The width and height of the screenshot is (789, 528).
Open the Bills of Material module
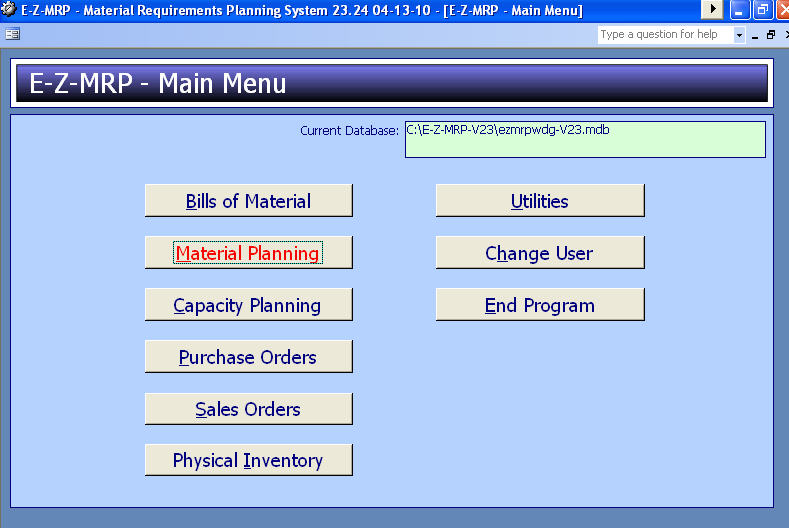coord(249,200)
